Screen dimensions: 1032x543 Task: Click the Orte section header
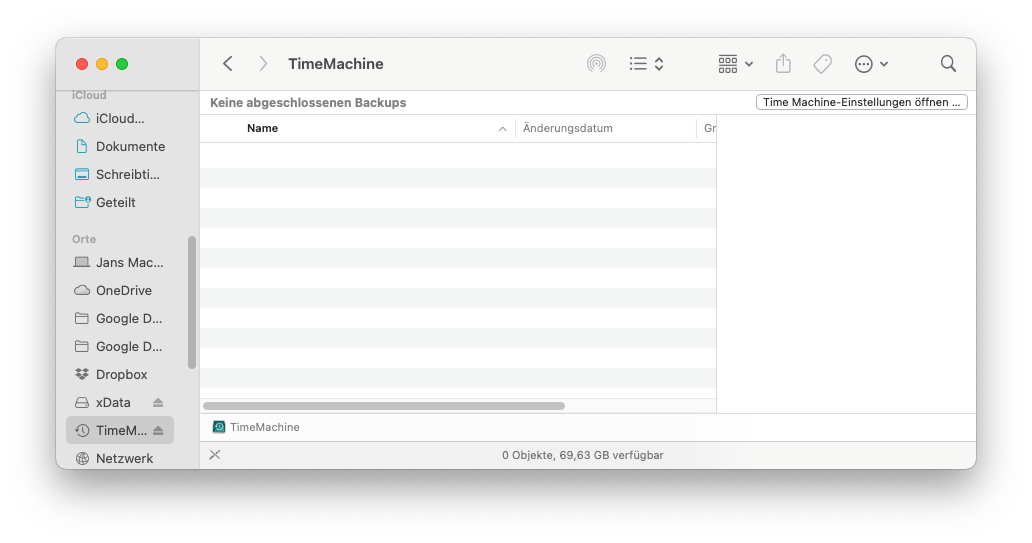pos(84,239)
